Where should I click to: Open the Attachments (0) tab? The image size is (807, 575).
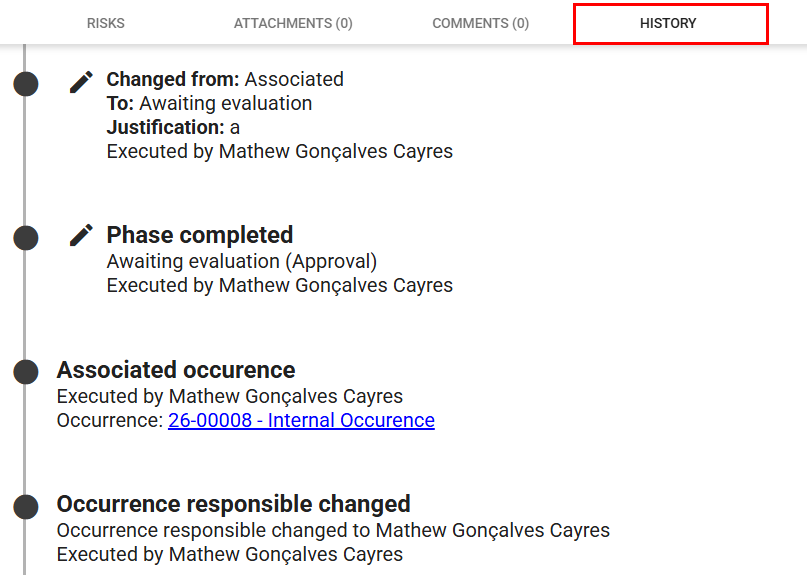pyautogui.click(x=293, y=23)
